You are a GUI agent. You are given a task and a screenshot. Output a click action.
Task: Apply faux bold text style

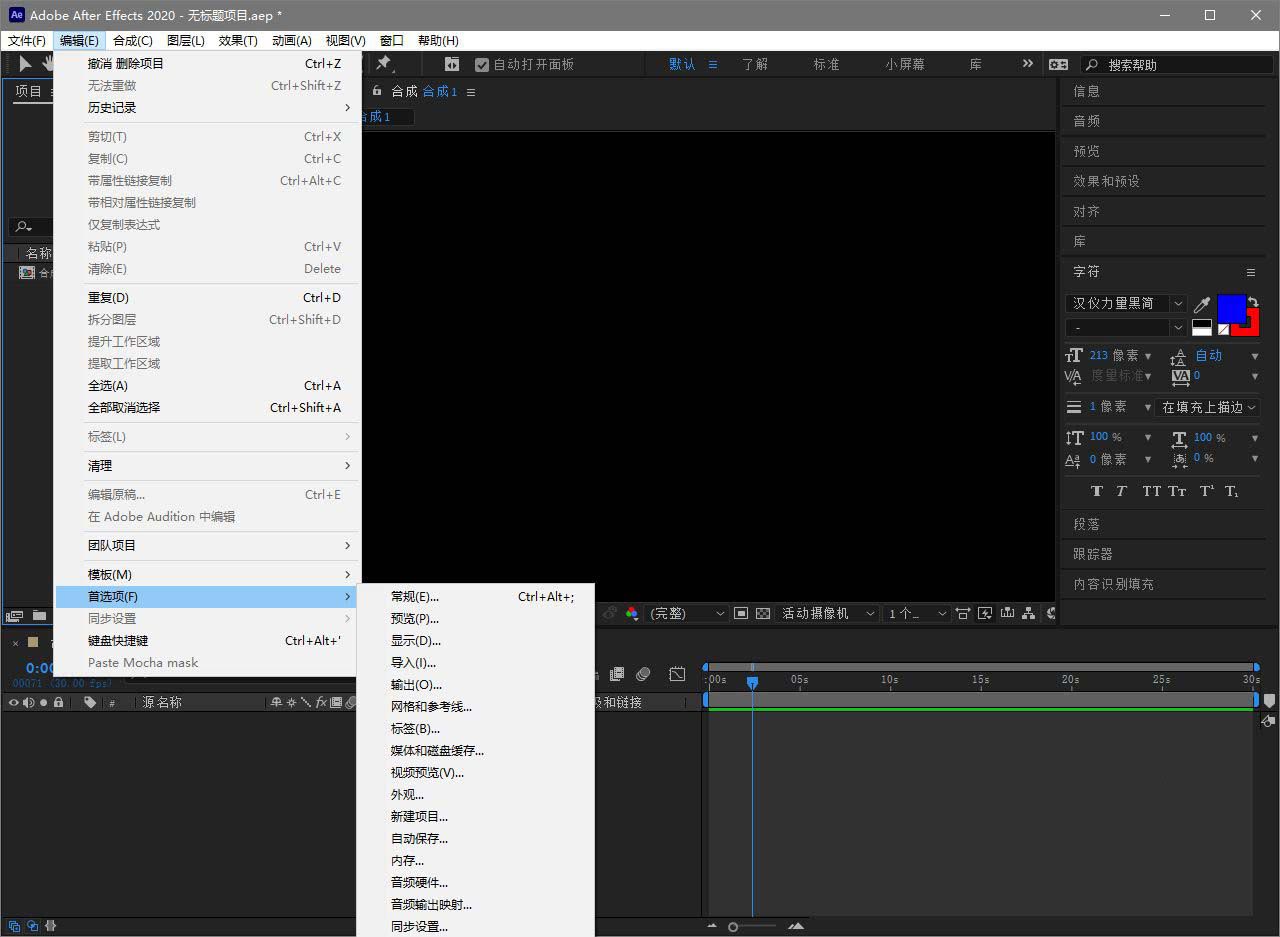click(x=1097, y=491)
